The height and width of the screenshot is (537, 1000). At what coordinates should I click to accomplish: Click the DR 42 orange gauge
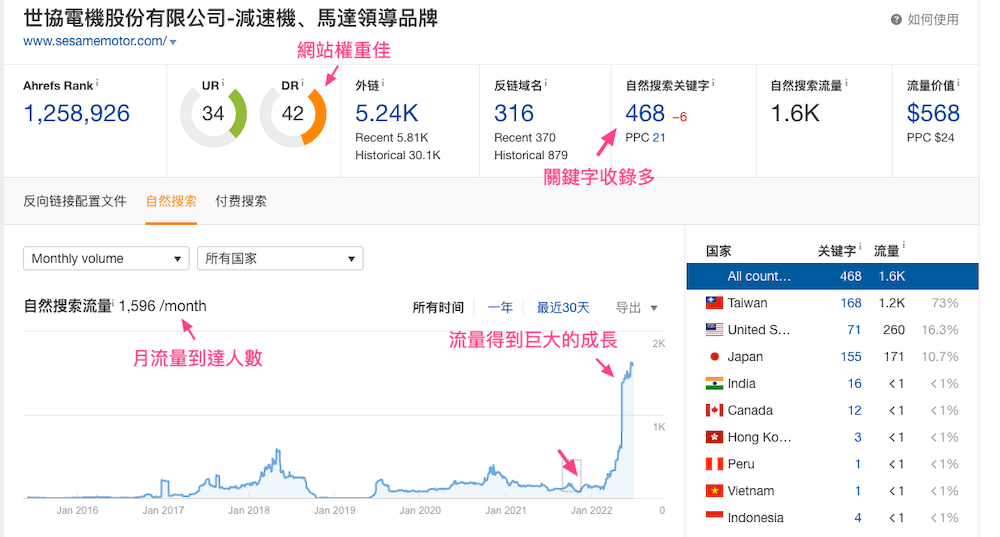coord(293,115)
